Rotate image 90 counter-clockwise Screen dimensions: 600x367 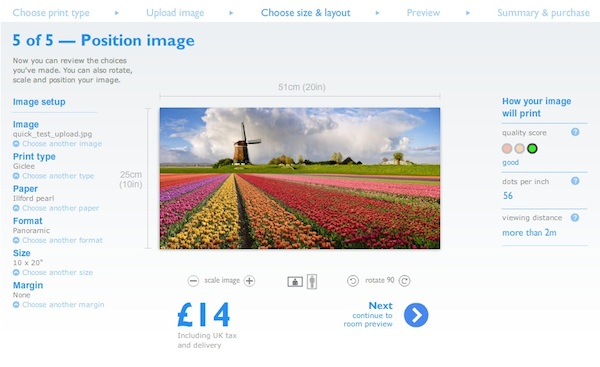coord(353,281)
